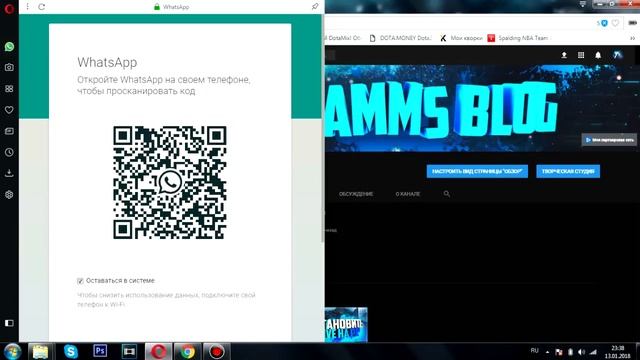Click the YouTube upload arrow icon

tap(564, 55)
